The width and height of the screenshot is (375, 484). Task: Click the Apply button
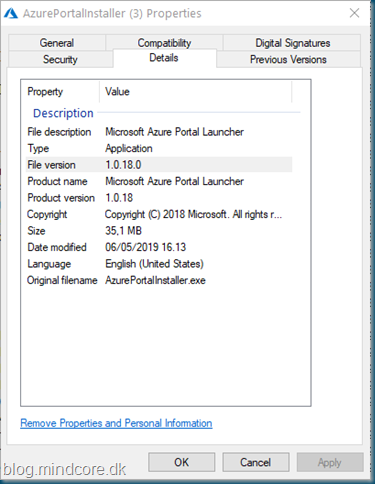coord(330,462)
